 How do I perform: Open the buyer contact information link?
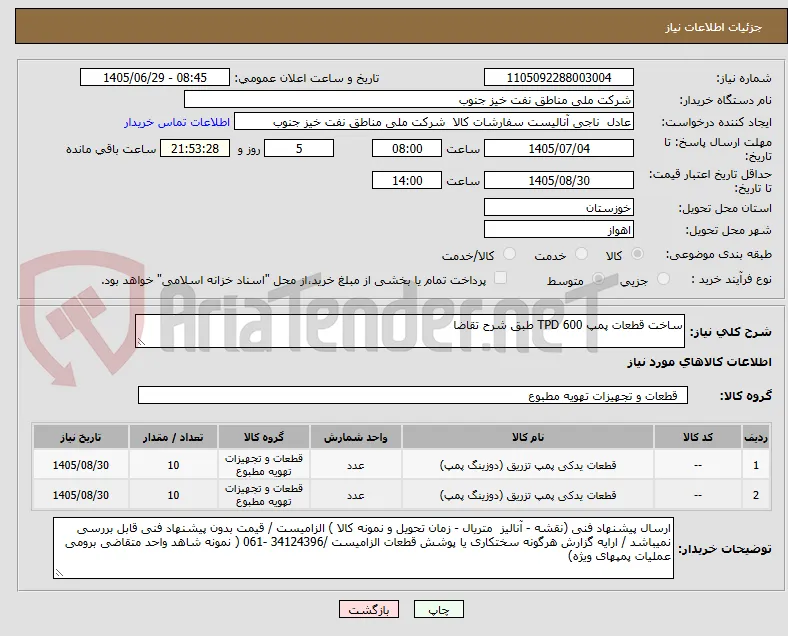point(177,122)
